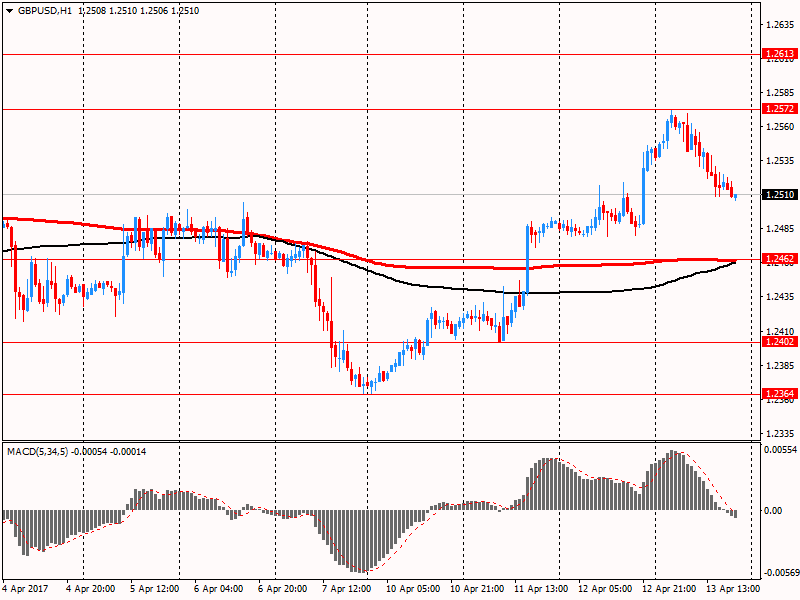The width and height of the screenshot is (800, 600).
Task: Click the OHLC values 1.2508 1.2510 text
Action: [106, 11]
